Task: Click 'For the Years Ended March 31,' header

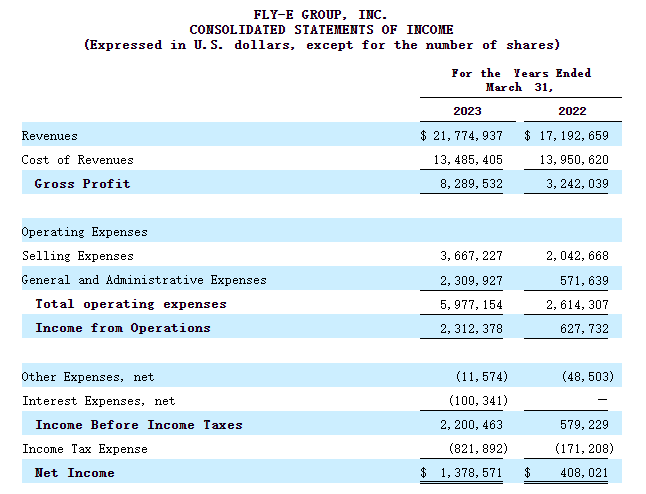Action: tap(521, 80)
